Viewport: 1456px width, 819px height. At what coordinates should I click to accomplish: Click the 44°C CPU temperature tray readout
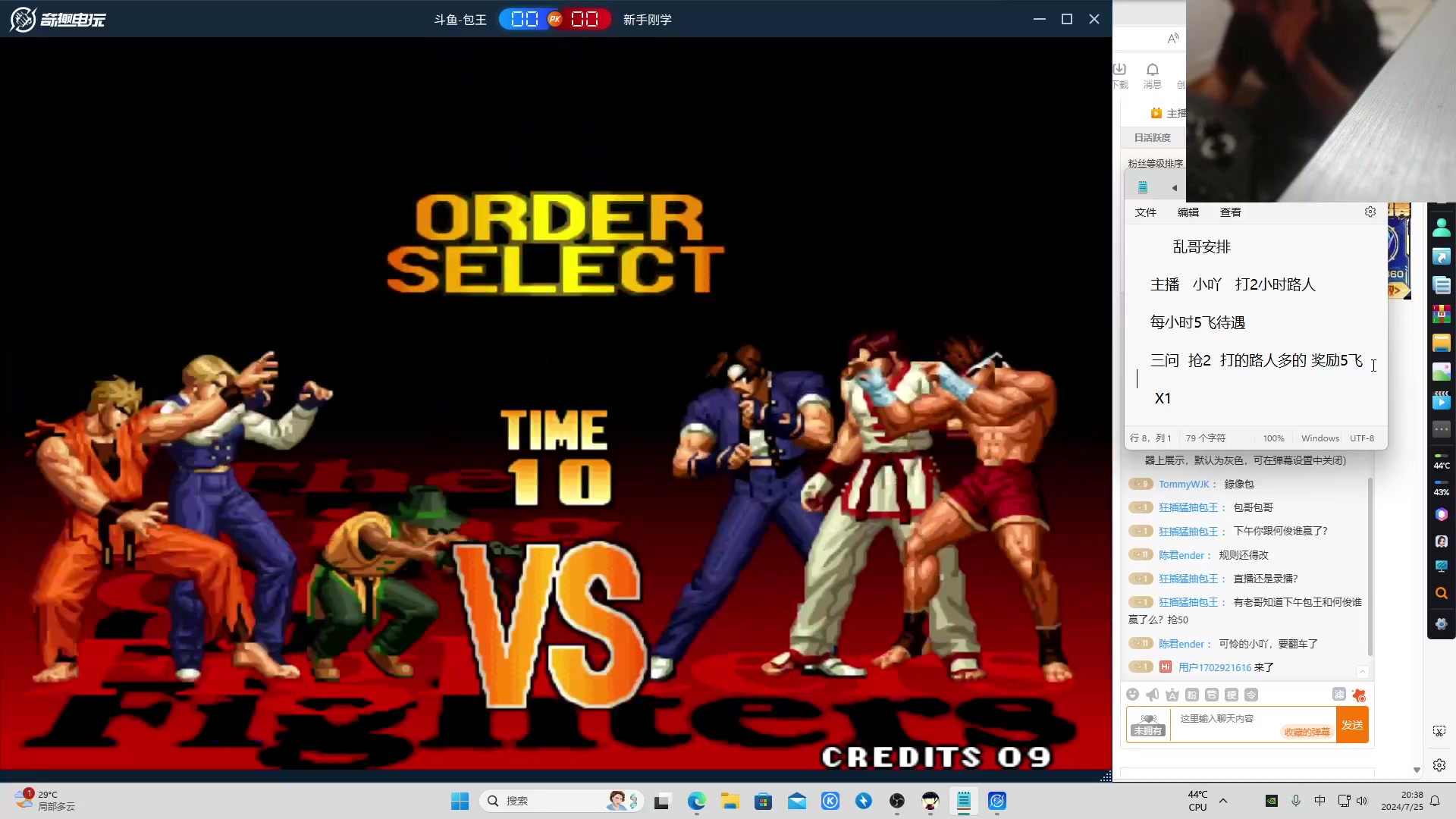coord(1197,801)
